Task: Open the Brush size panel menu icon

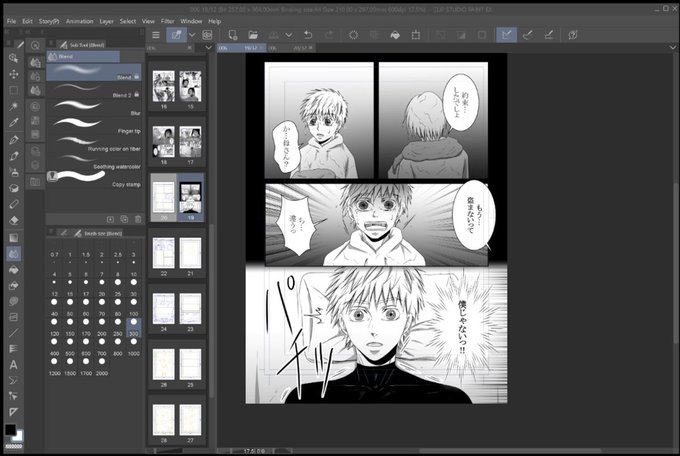Action: pyautogui.click(x=51, y=232)
